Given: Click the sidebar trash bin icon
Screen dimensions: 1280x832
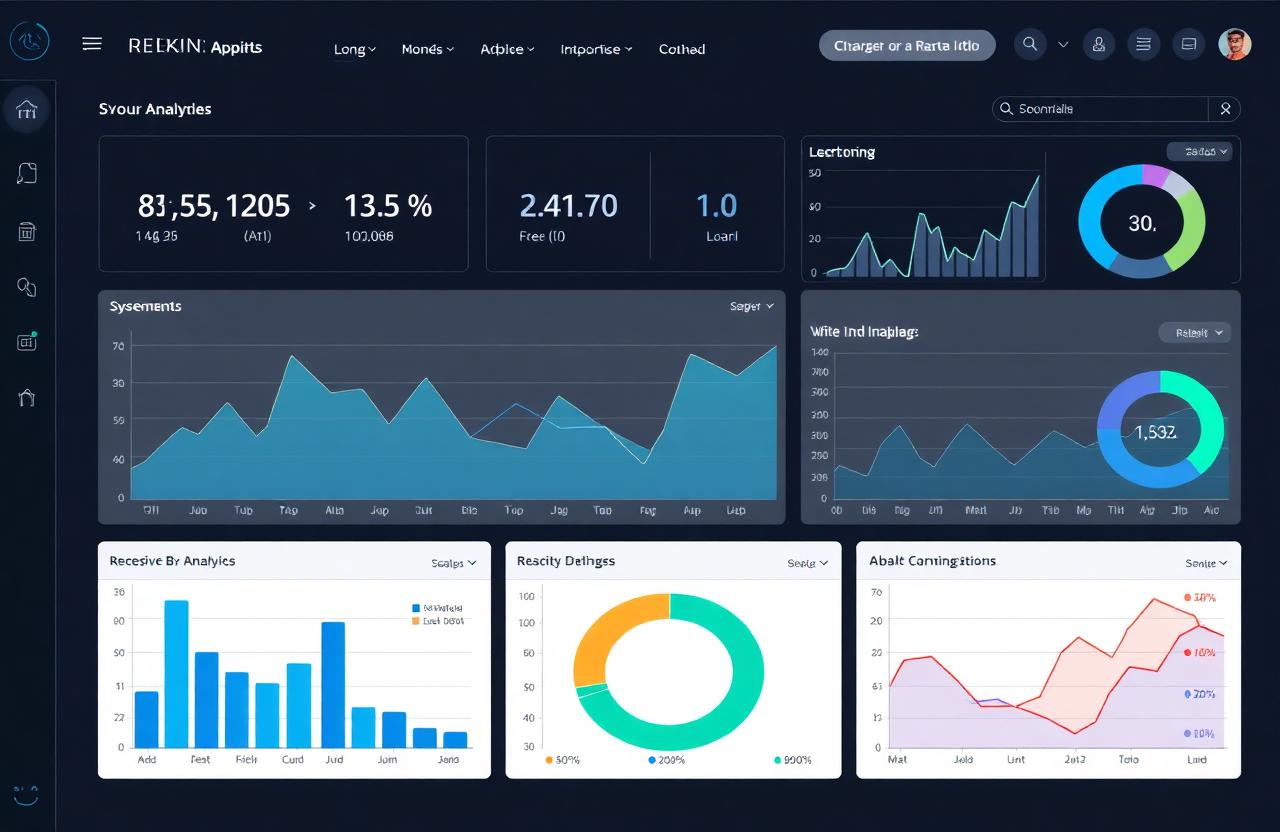Looking at the screenshot, I should click(27, 231).
